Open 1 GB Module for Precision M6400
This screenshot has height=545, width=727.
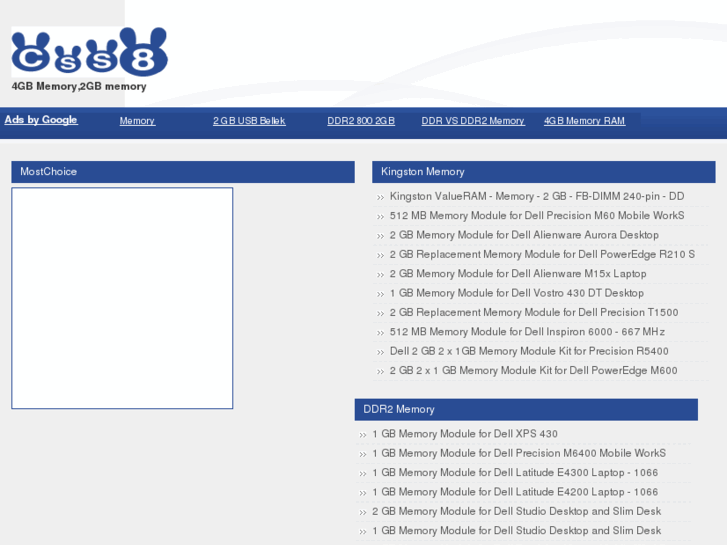(519, 453)
